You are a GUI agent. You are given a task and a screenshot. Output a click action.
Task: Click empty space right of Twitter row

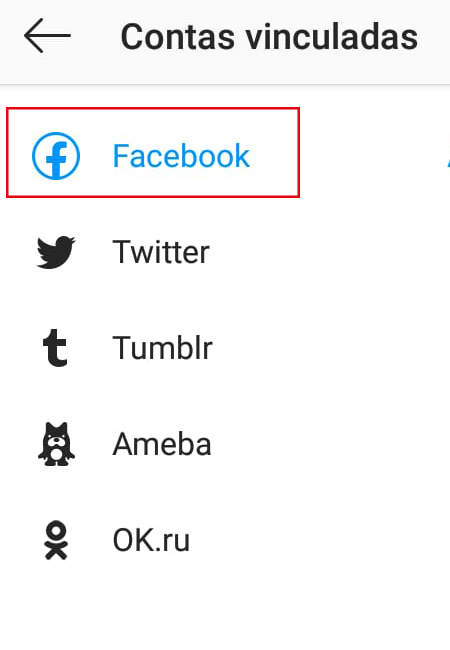point(331,252)
